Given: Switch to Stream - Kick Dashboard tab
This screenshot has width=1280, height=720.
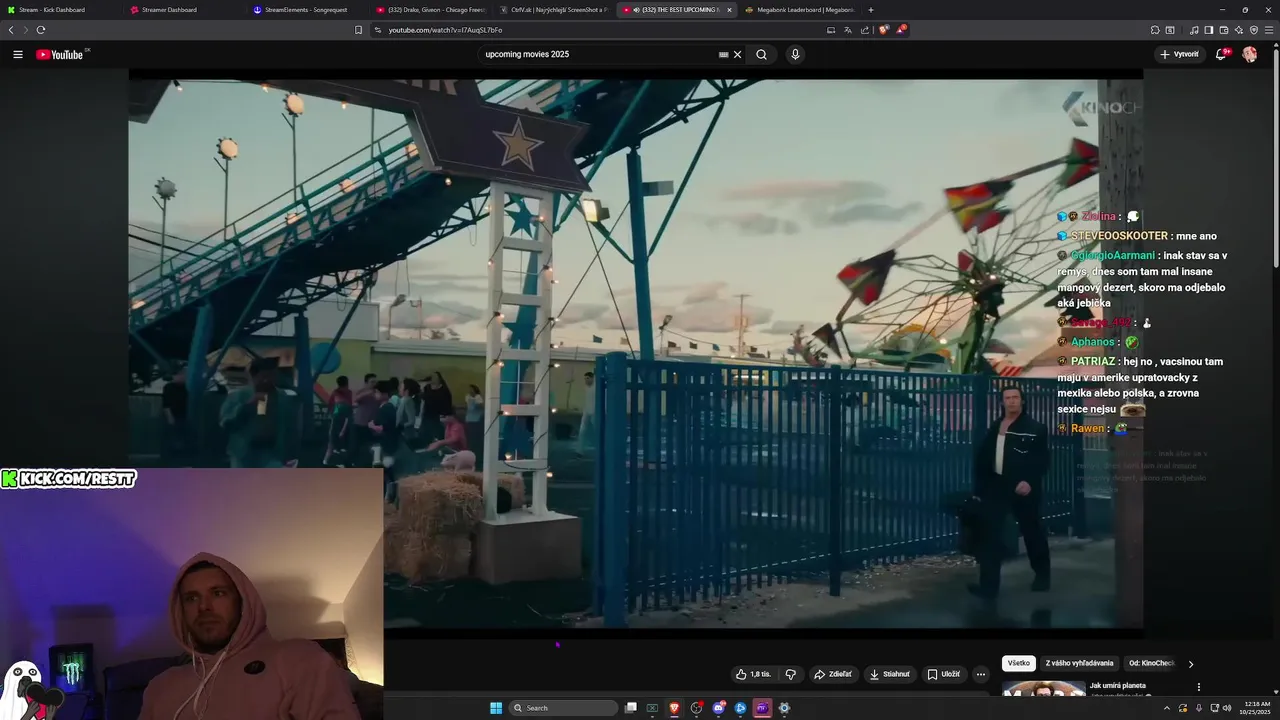Looking at the screenshot, I should pos(60,10).
